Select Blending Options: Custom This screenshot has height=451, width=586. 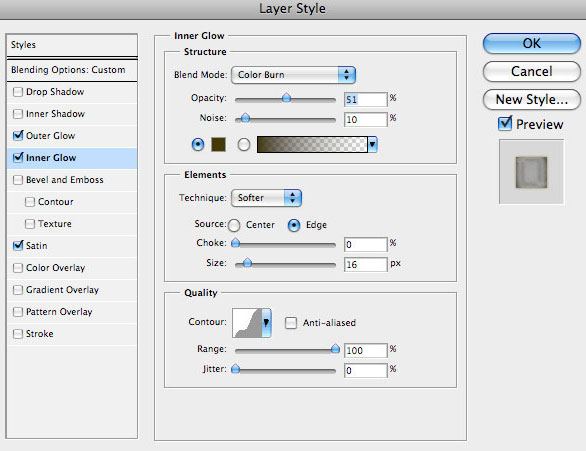click(x=72, y=70)
